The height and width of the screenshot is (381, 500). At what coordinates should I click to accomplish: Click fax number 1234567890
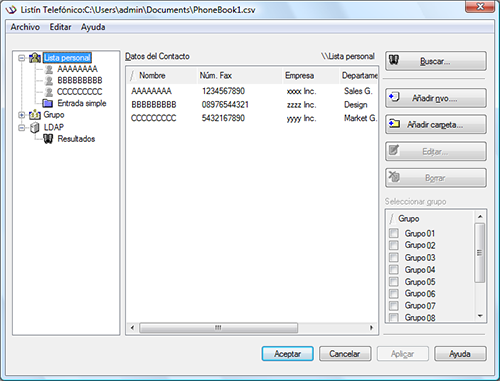(x=223, y=91)
